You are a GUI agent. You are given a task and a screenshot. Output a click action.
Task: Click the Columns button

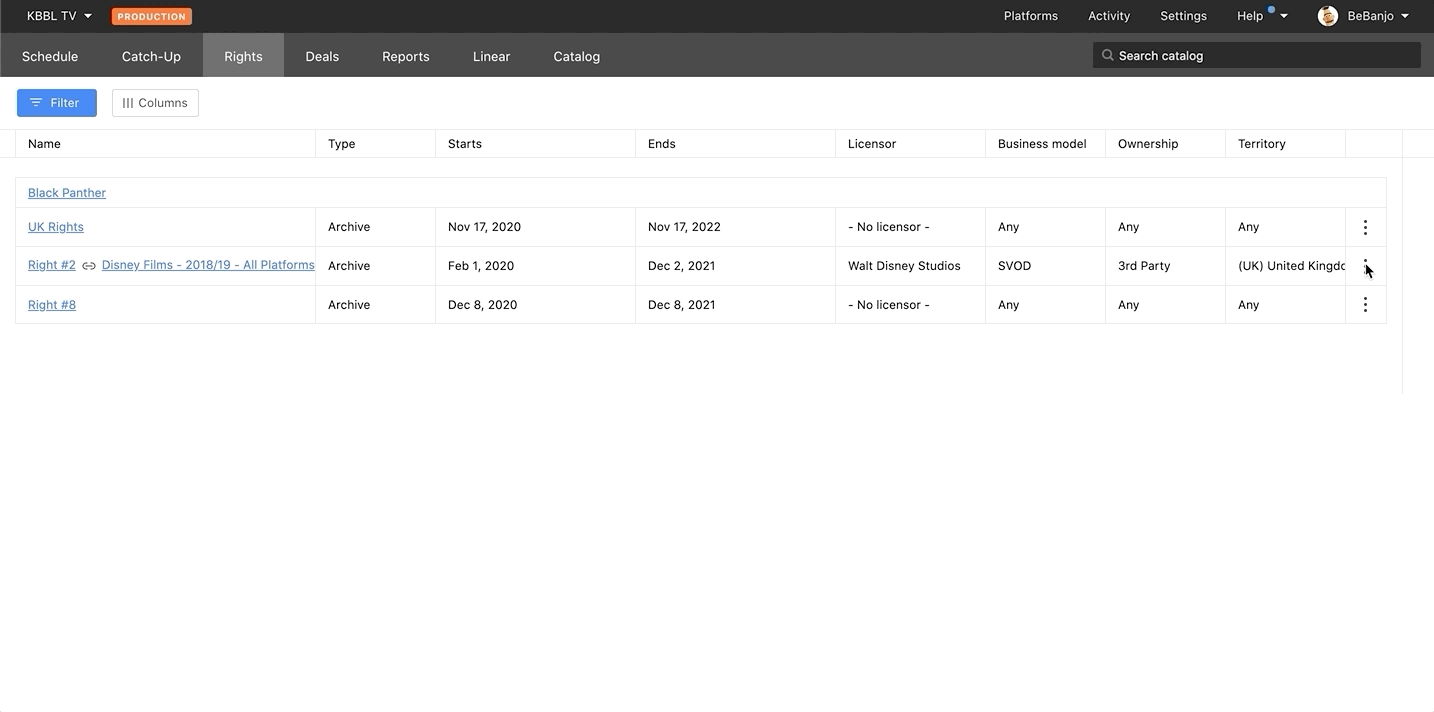[x=155, y=103]
